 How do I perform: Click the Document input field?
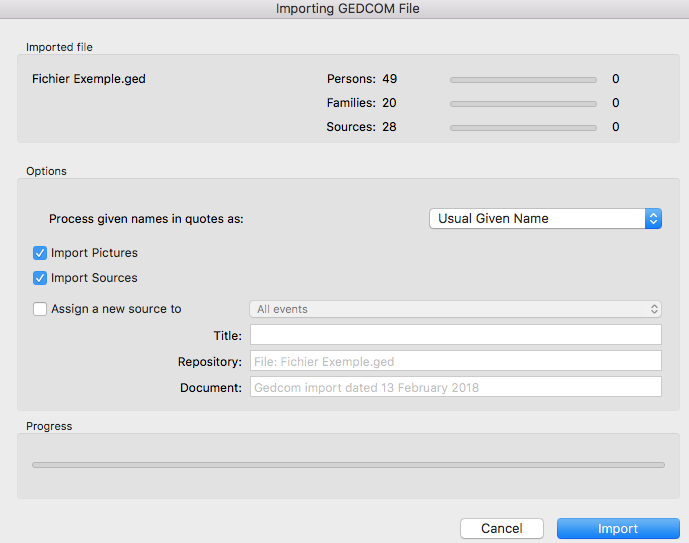(x=456, y=387)
